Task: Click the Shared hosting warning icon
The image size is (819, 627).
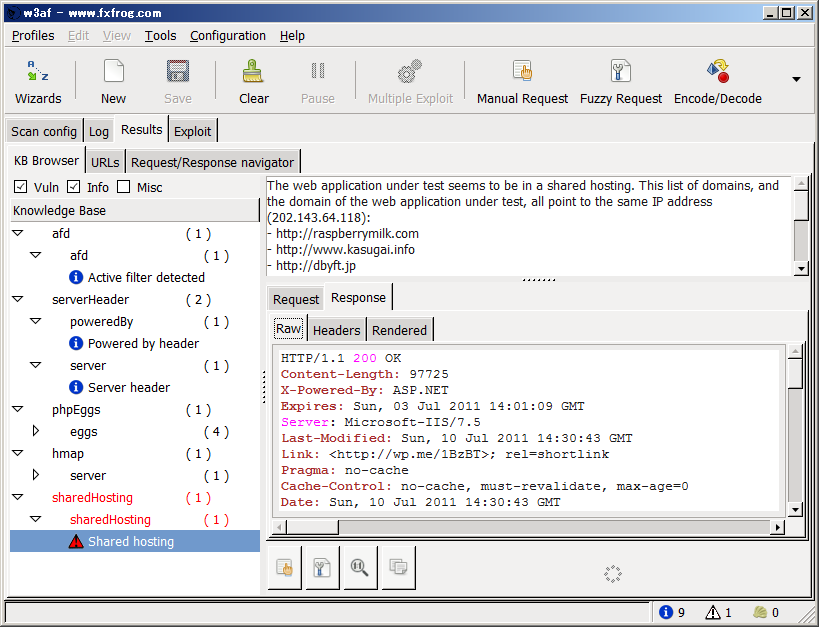Action: coord(76,542)
